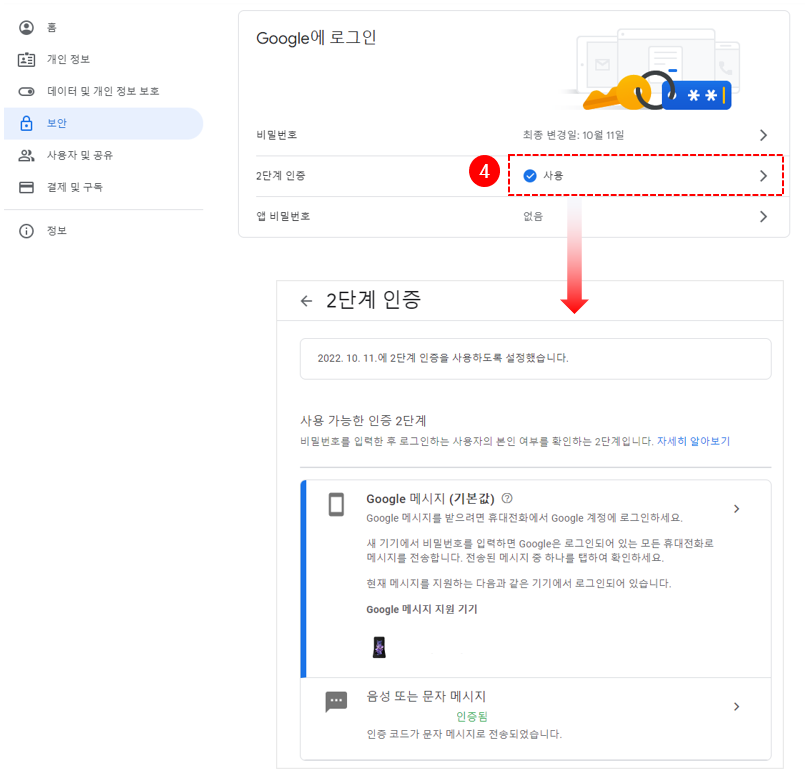Click the 사용 status text

pos(553,176)
